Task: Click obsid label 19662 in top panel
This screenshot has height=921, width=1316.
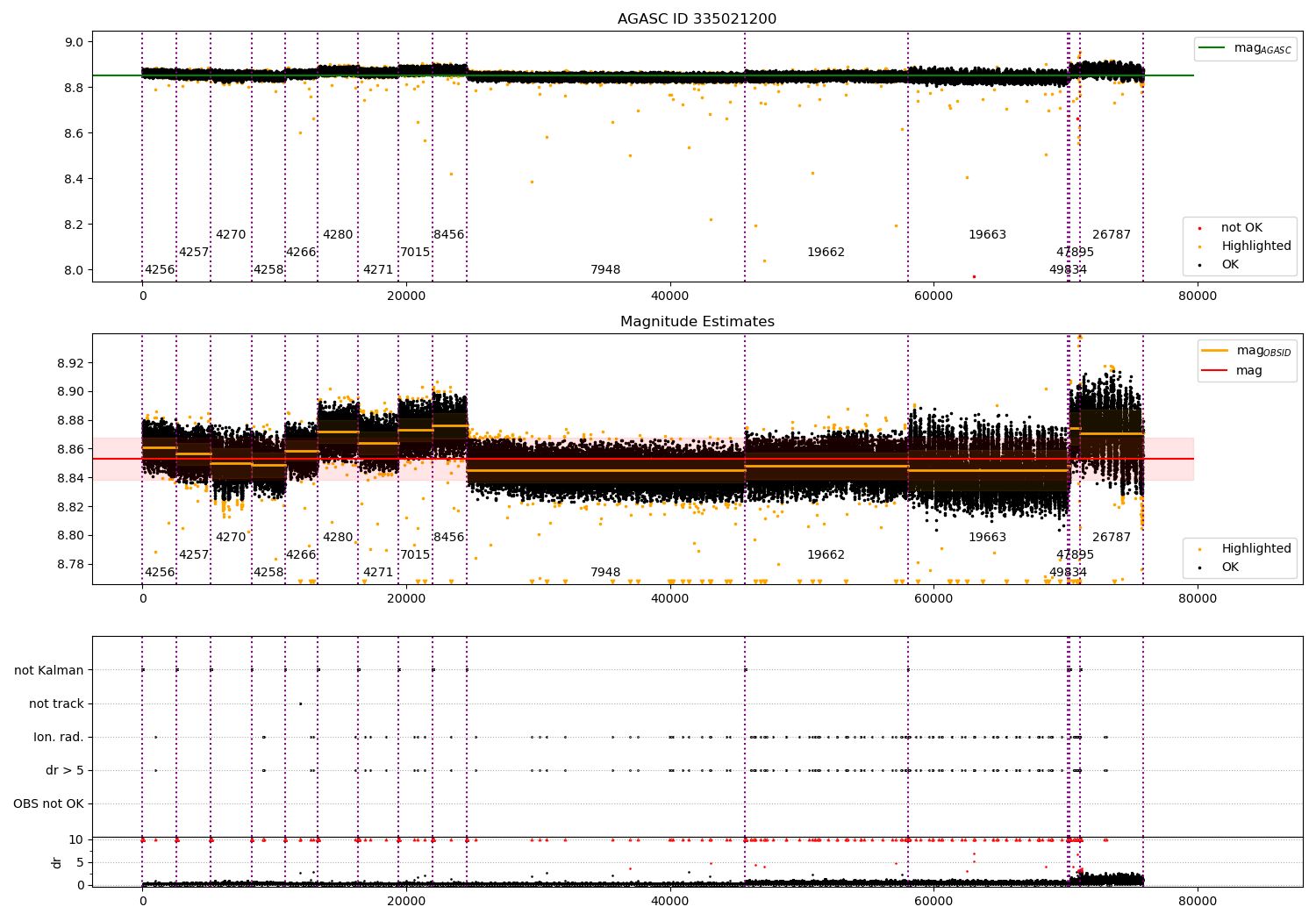Action: click(826, 253)
